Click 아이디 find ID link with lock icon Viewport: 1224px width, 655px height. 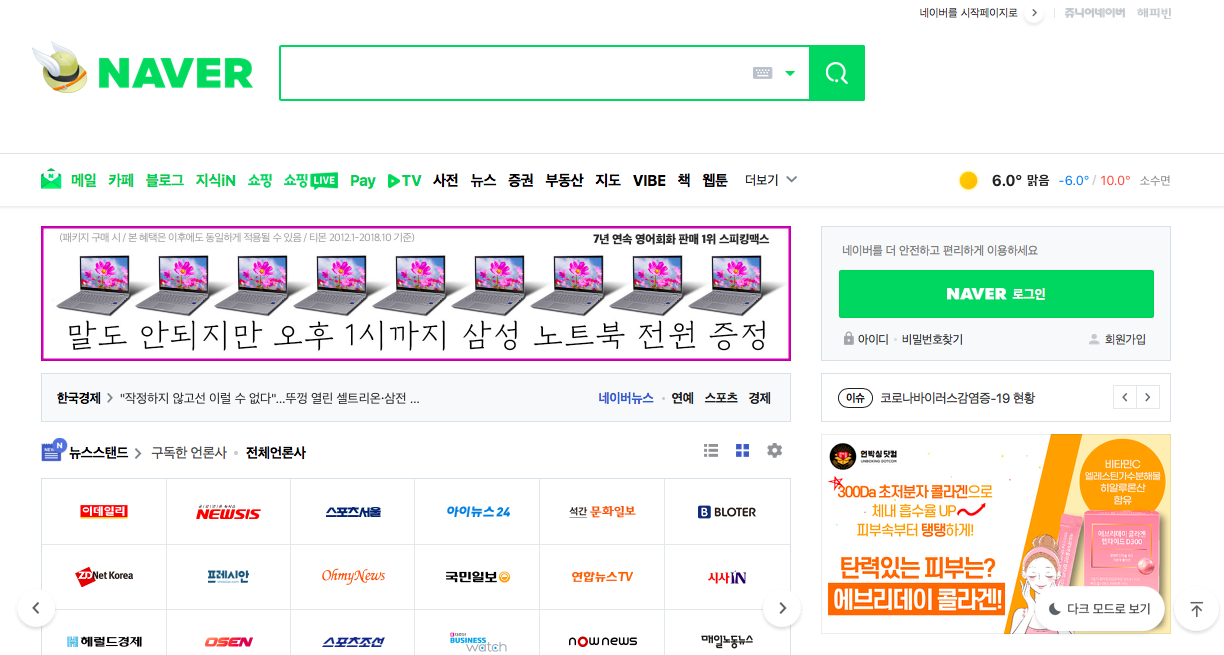(x=866, y=339)
